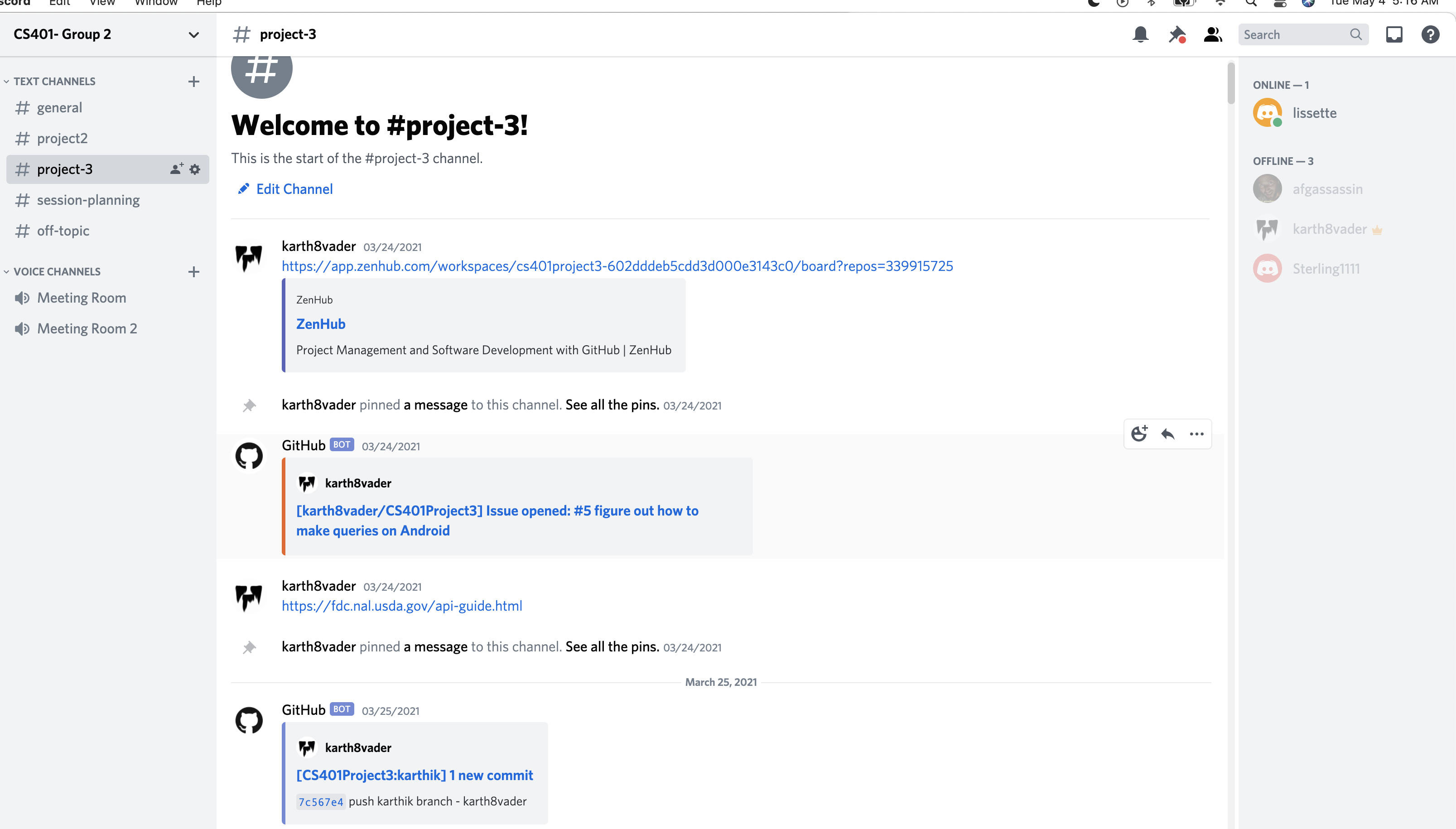
Task: Click the Wi-Fi icon in menu bar
Action: [x=1220, y=3]
